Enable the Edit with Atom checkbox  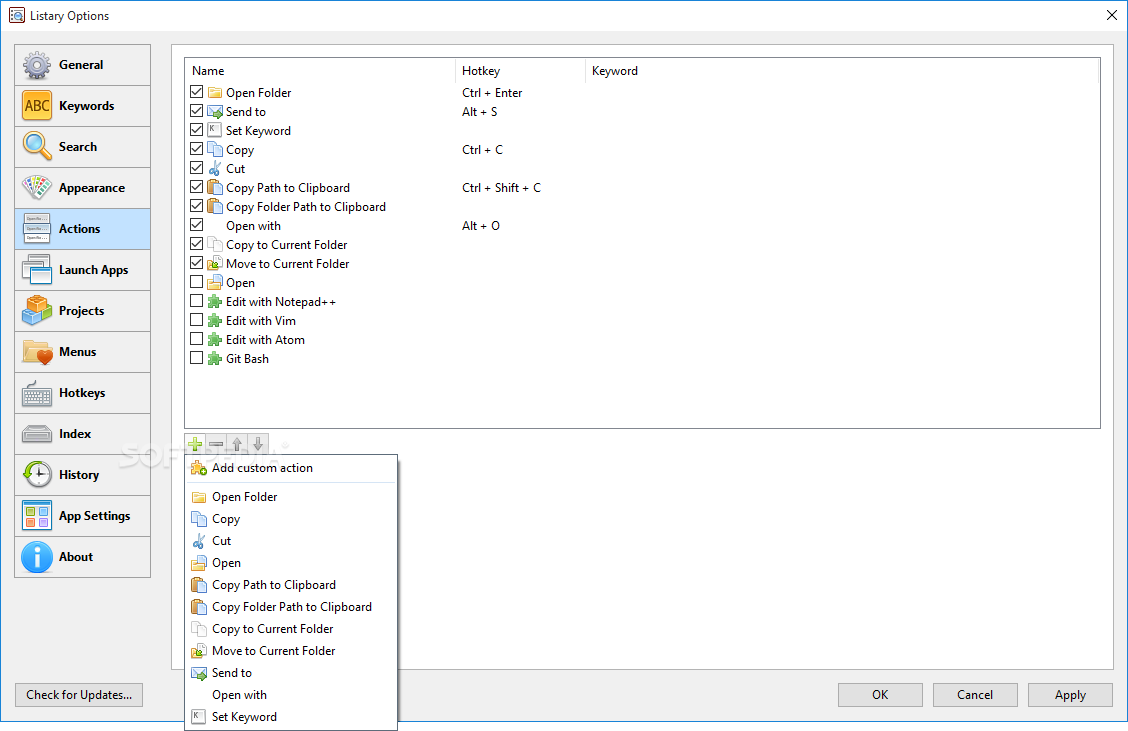(x=196, y=339)
